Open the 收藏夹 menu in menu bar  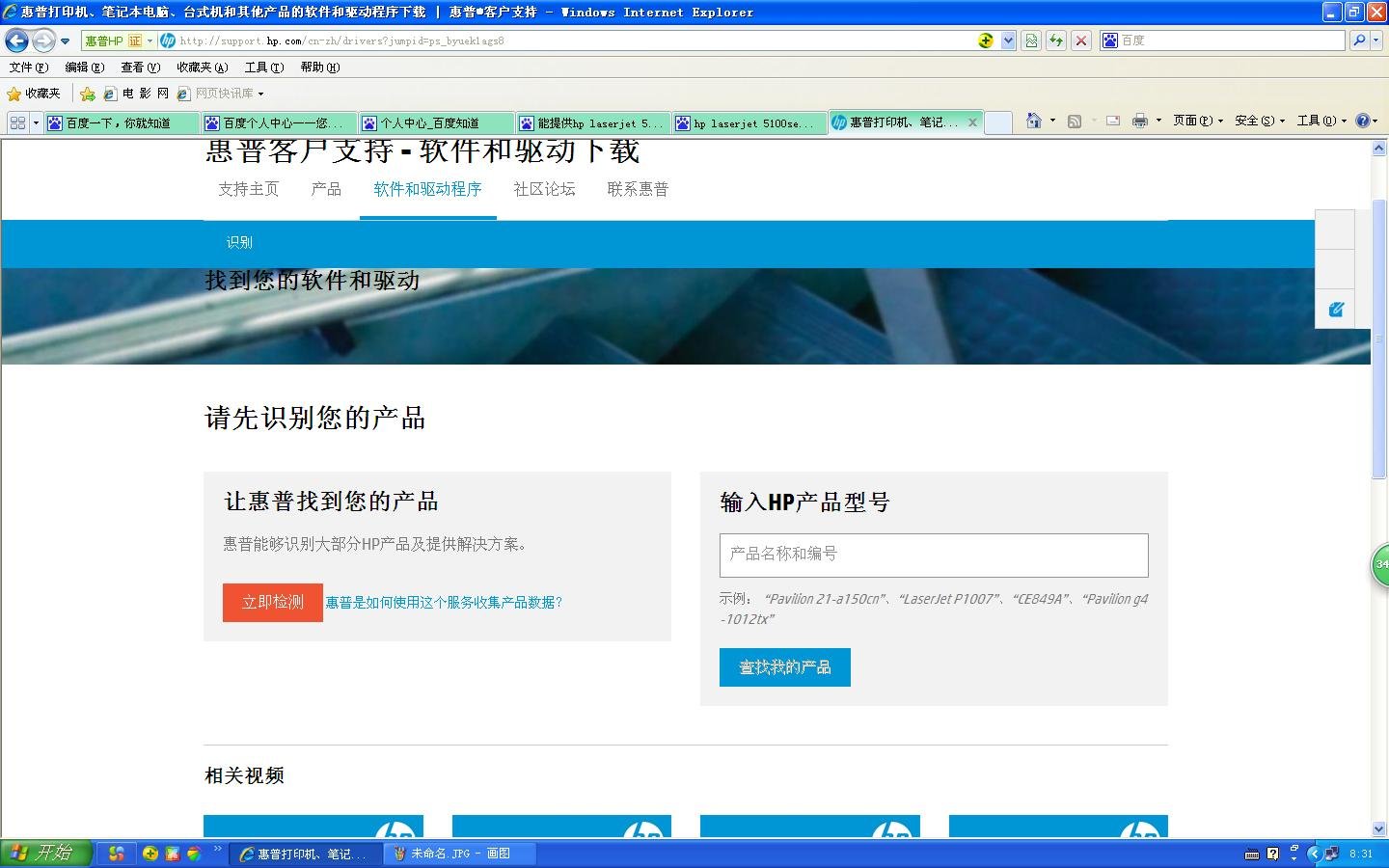pyautogui.click(x=202, y=68)
